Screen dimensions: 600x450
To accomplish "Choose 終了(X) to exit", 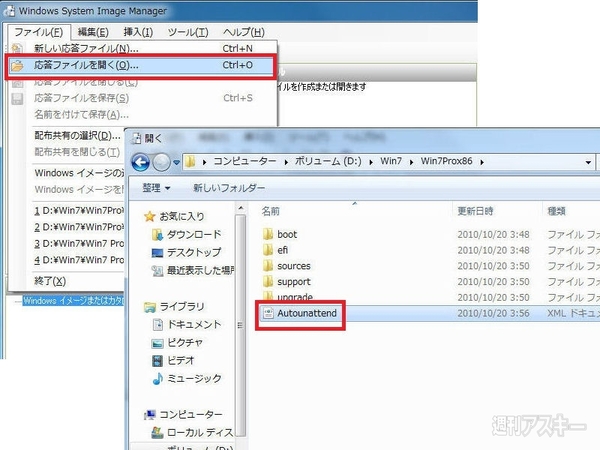I will pyautogui.click(x=50, y=281).
